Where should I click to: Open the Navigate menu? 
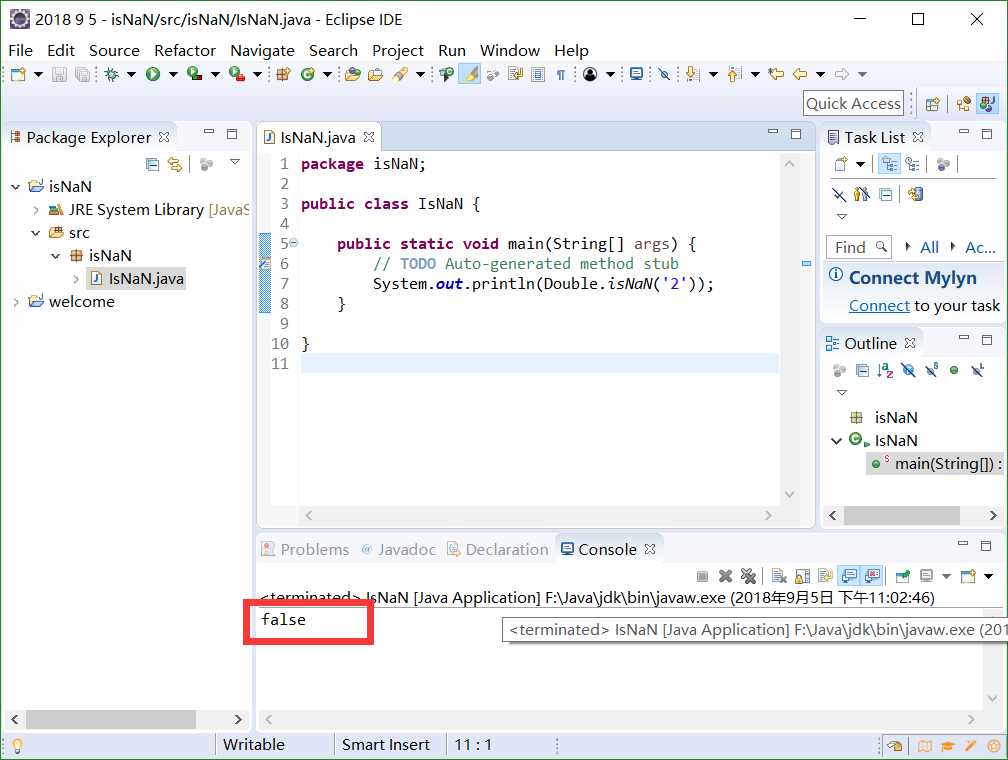tap(262, 50)
